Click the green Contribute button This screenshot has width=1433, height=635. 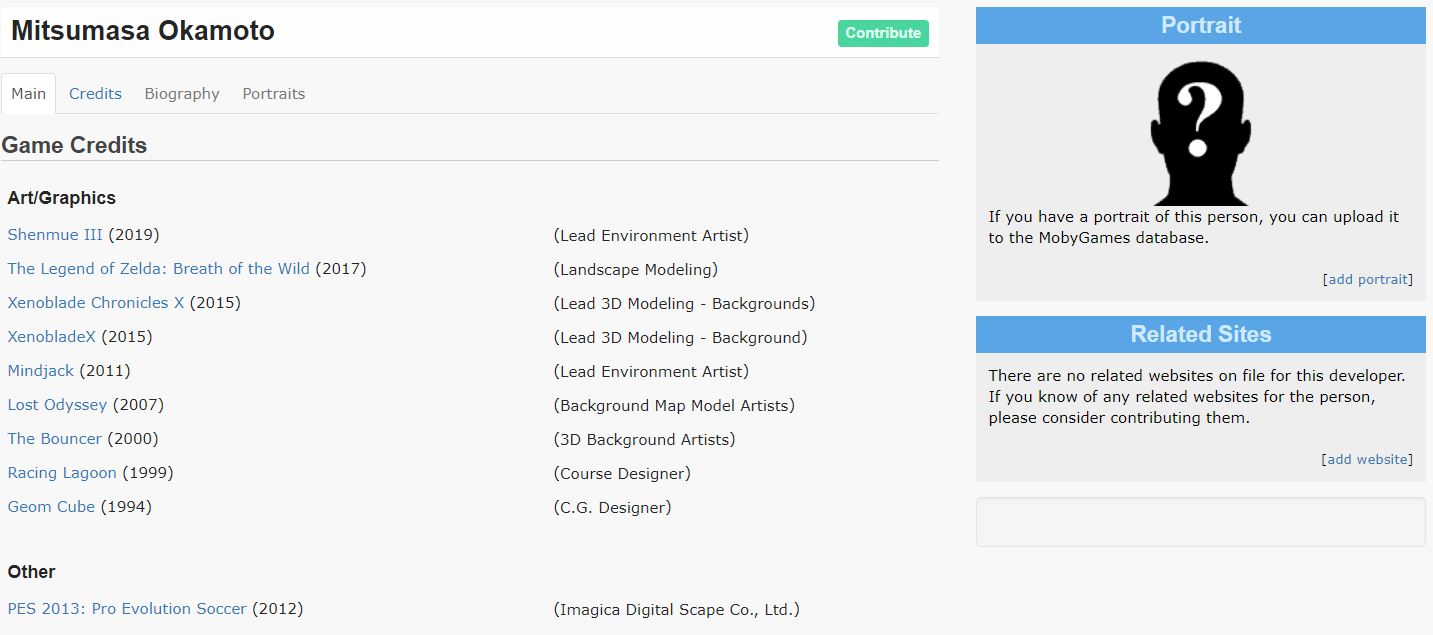[883, 33]
